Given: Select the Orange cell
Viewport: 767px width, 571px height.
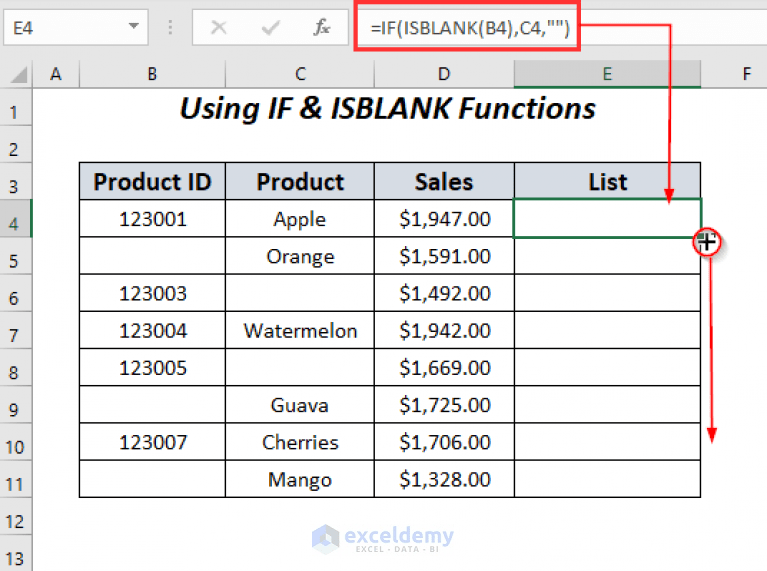Looking at the screenshot, I should pyautogui.click(x=300, y=256).
